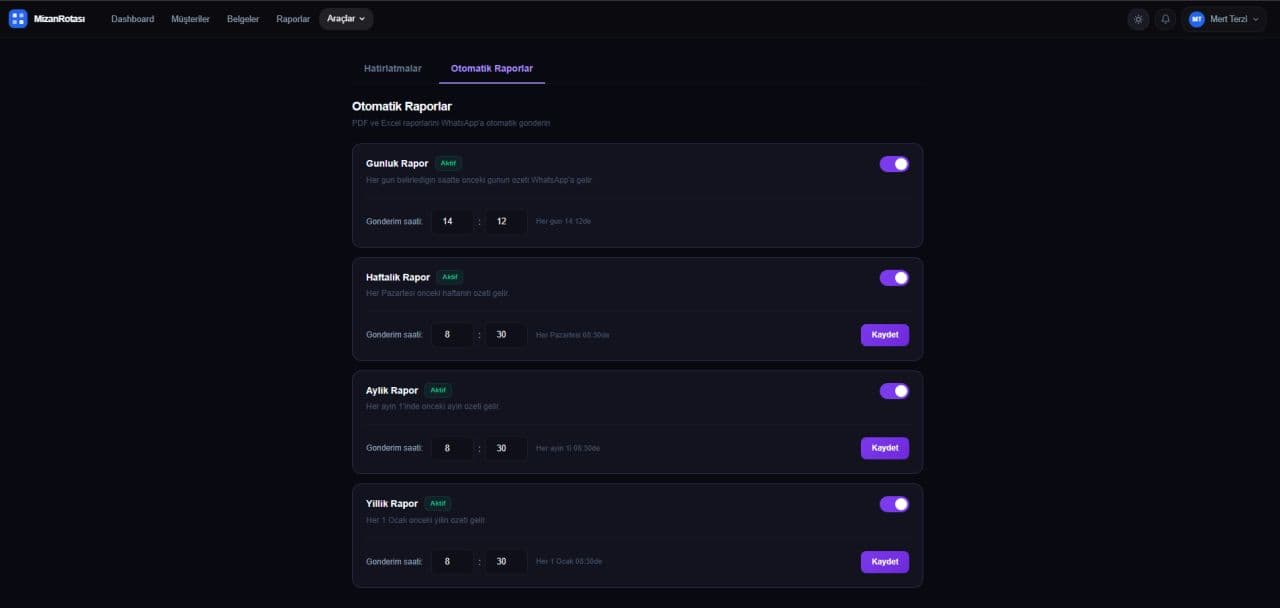
Task: Open the Raporlar menu item
Action: click(293, 19)
